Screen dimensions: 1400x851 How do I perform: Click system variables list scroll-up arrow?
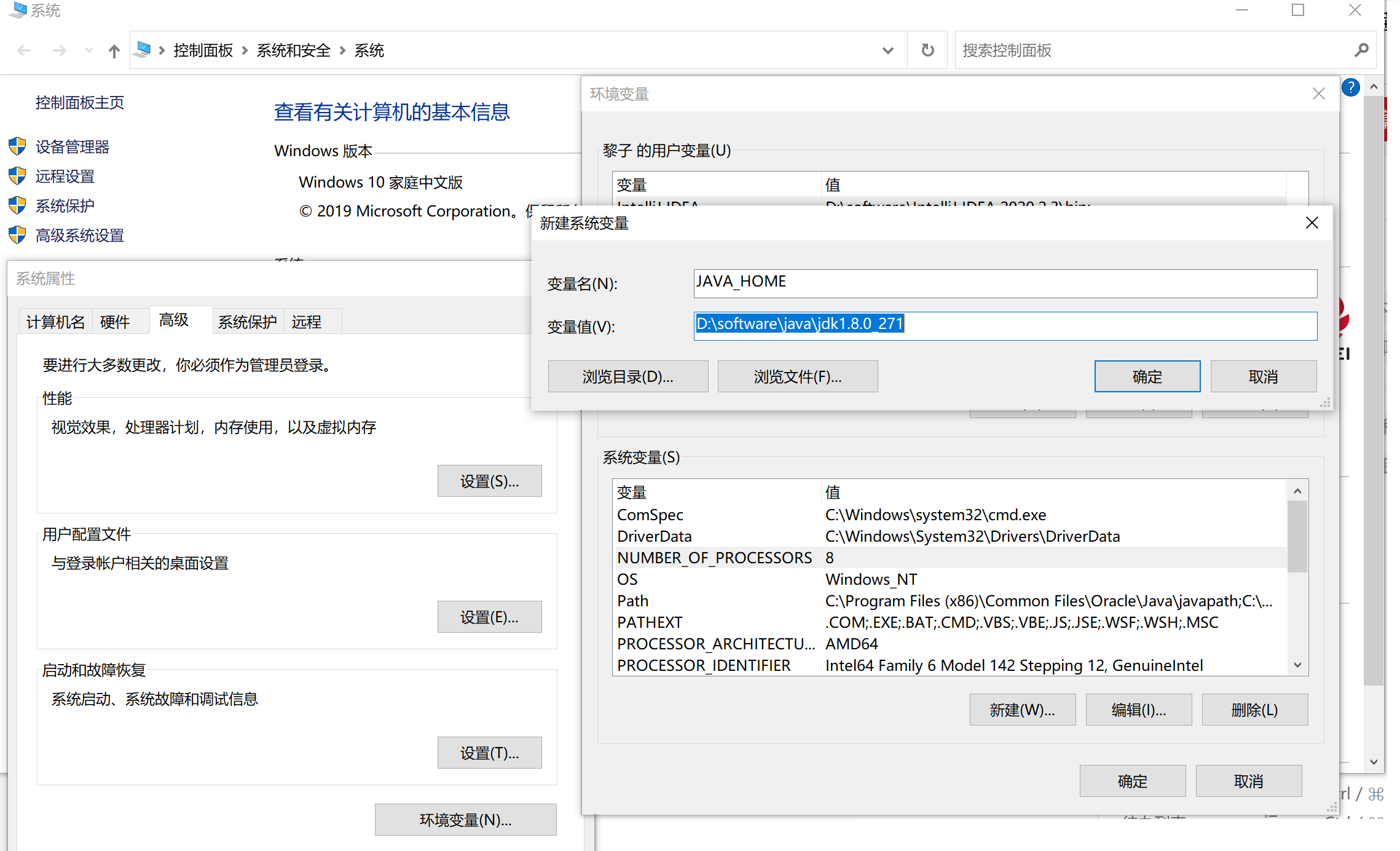click(1297, 491)
